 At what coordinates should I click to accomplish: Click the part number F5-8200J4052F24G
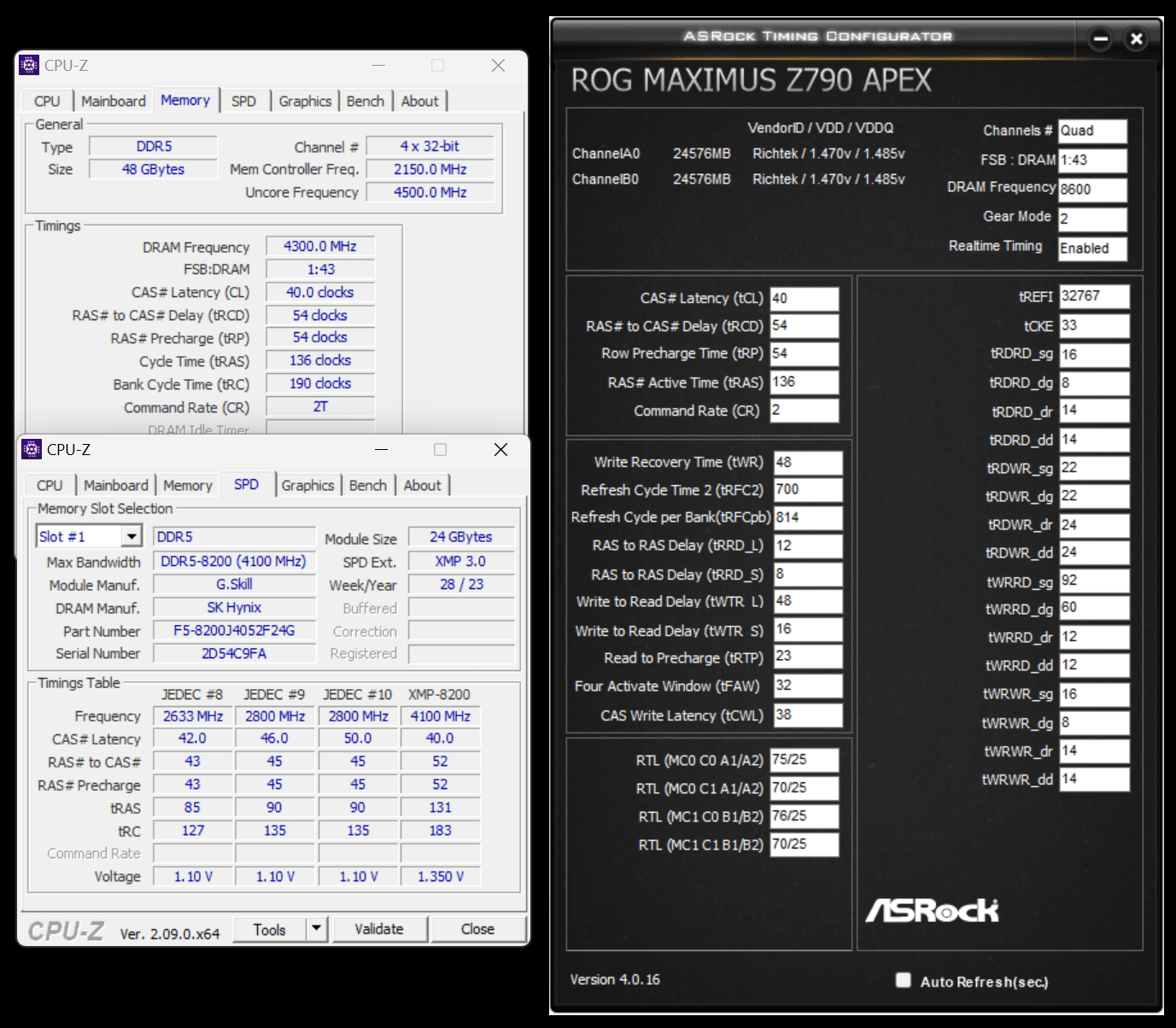(x=234, y=631)
